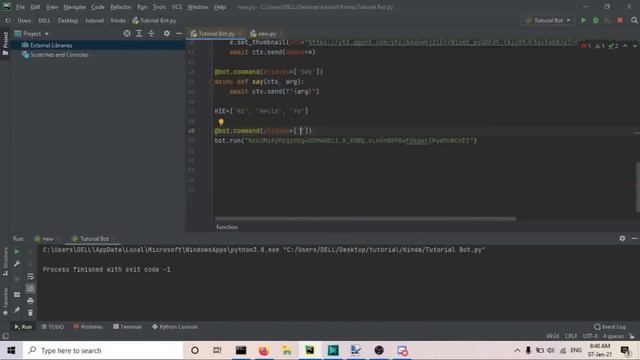Expand External Libraries node
The width and height of the screenshot is (640, 360).
[x=51, y=45]
